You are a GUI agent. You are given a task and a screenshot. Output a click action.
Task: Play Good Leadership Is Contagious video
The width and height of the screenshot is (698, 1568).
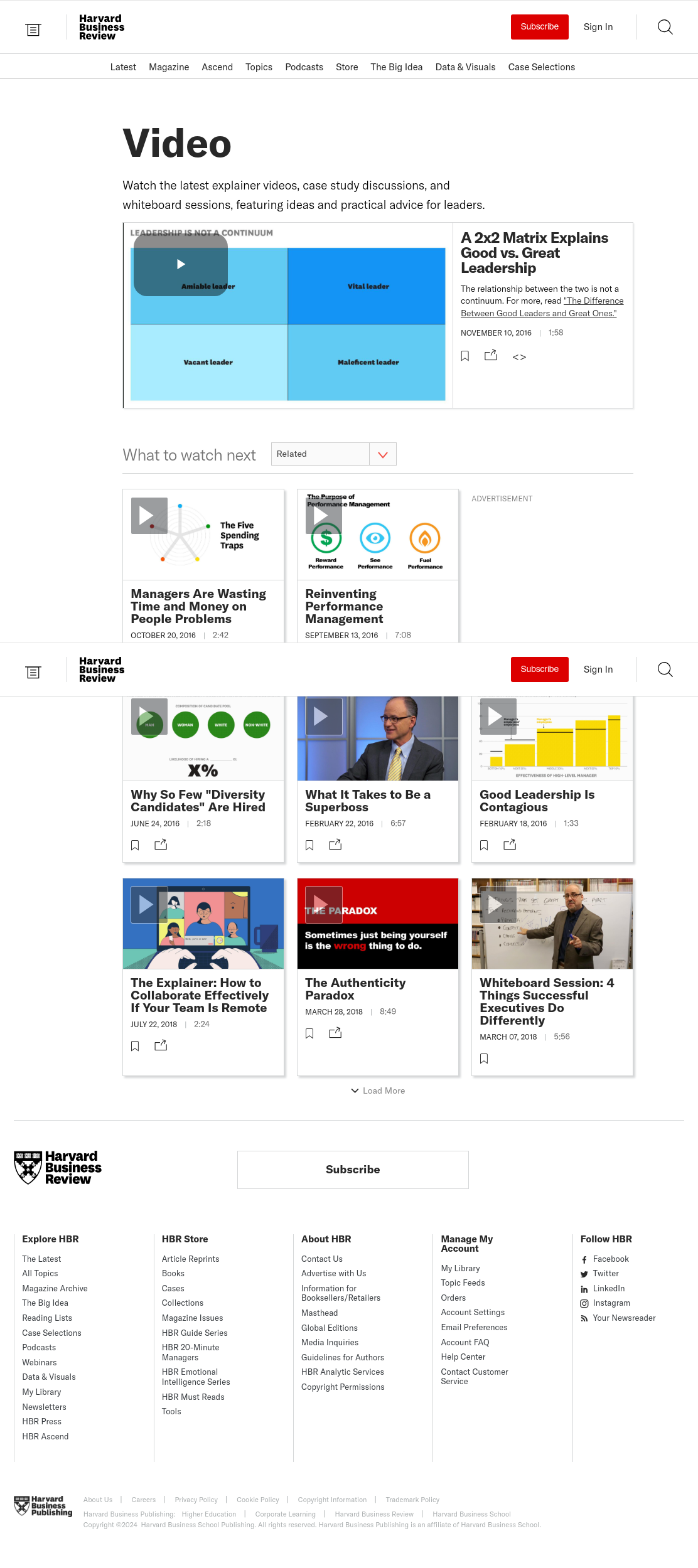point(498,717)
